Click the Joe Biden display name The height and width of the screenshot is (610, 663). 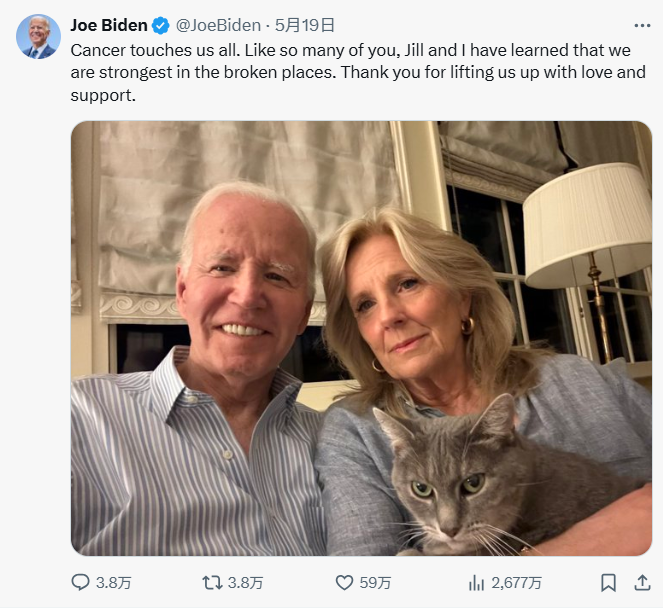tap(109, 25)
